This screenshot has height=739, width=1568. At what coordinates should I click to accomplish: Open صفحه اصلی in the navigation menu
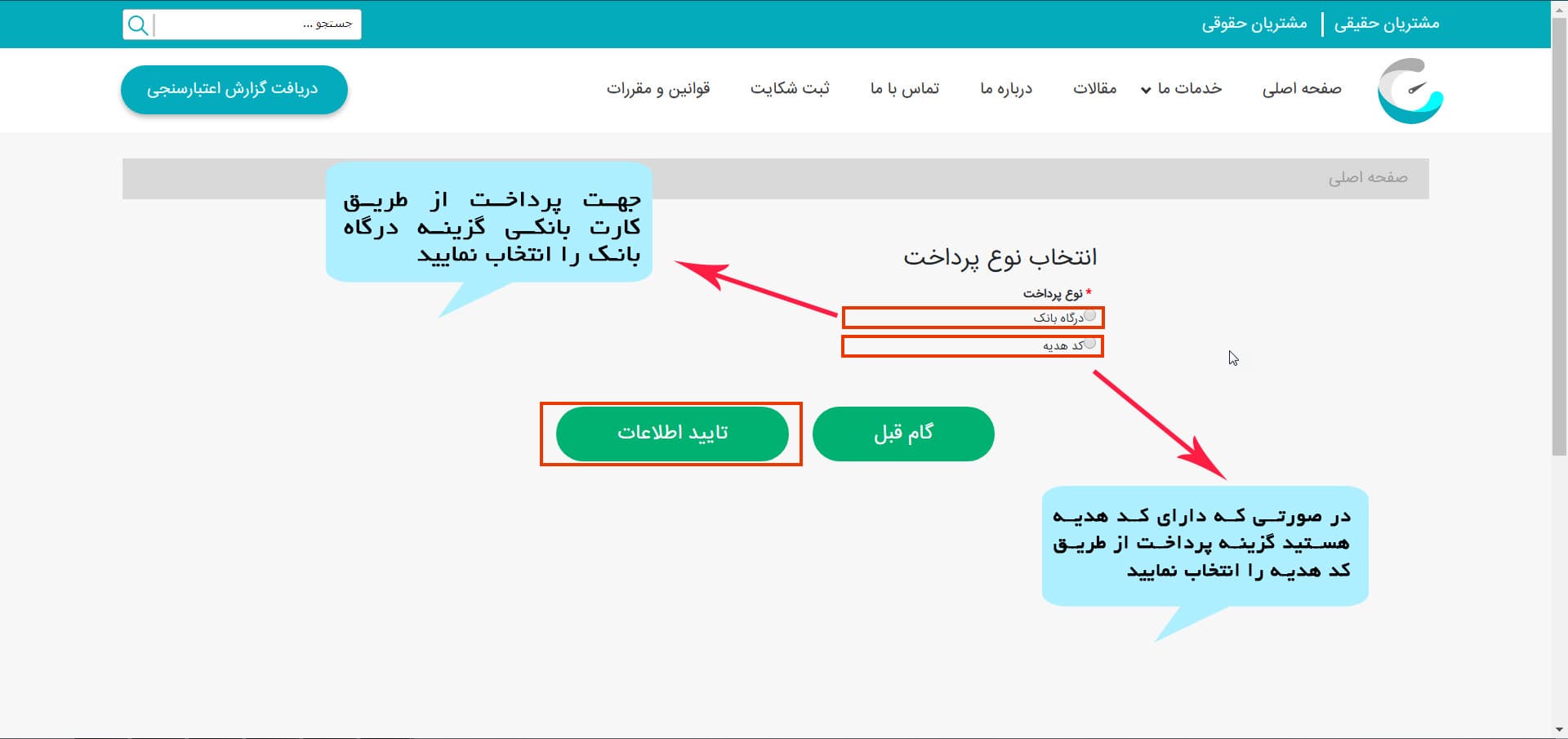click(x=1302, y=88)
